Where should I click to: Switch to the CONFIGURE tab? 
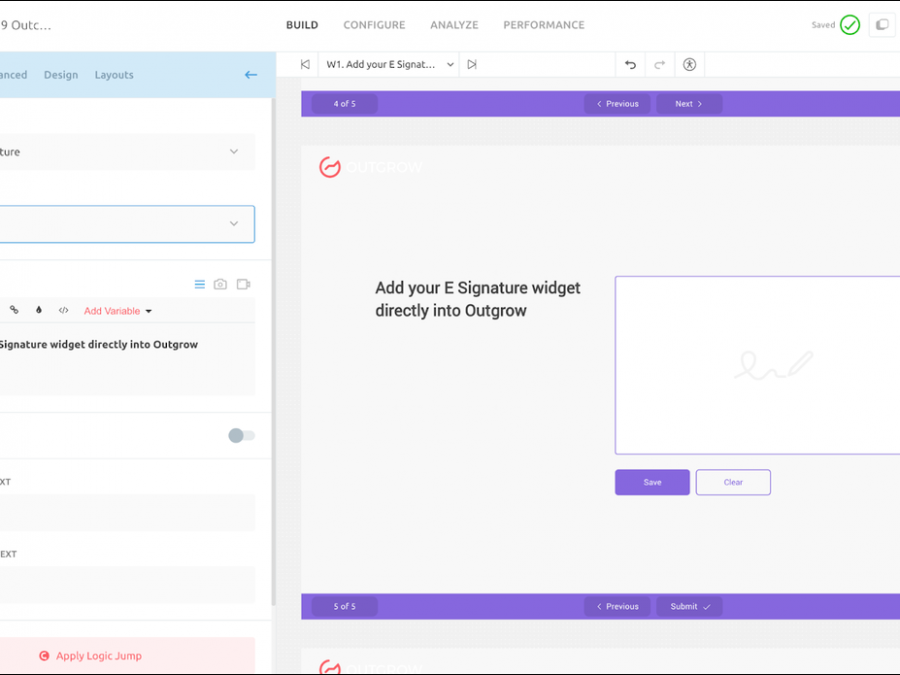[x=374, y=25]
